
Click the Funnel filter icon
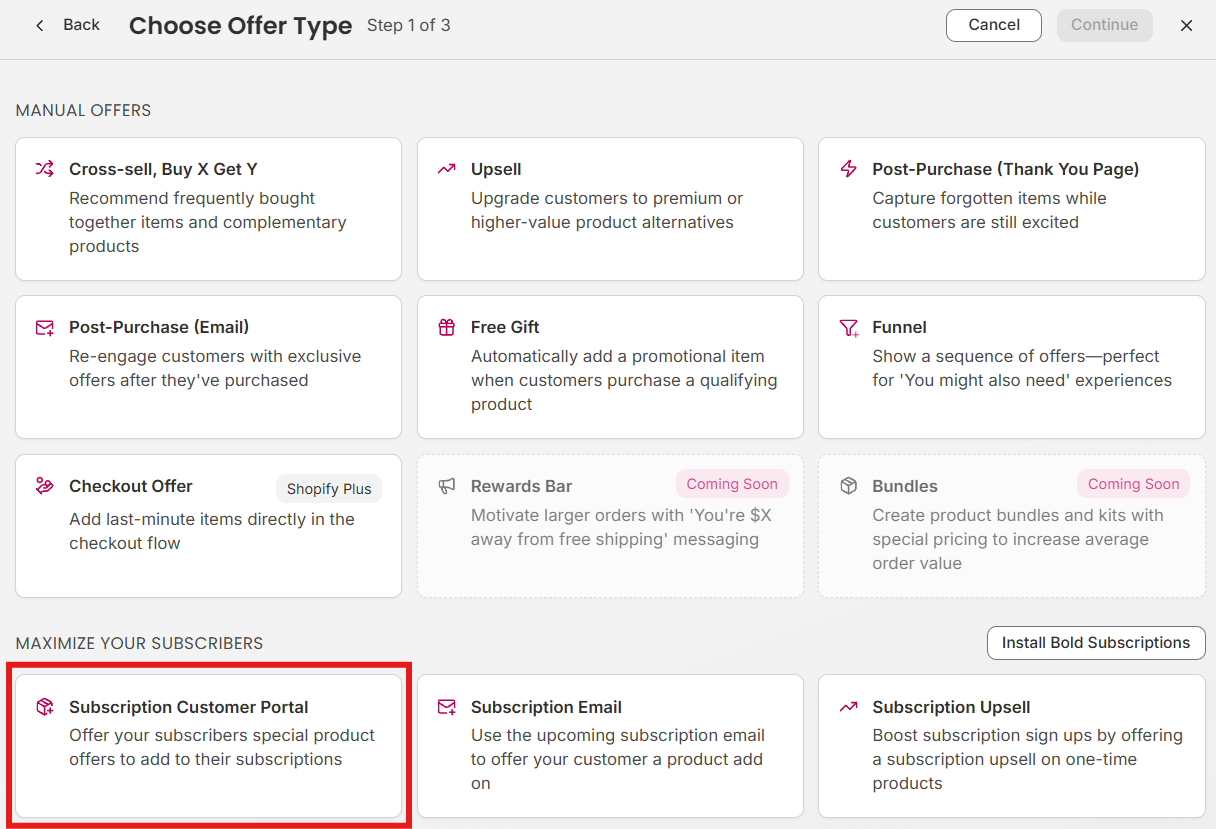pos(849,328)
